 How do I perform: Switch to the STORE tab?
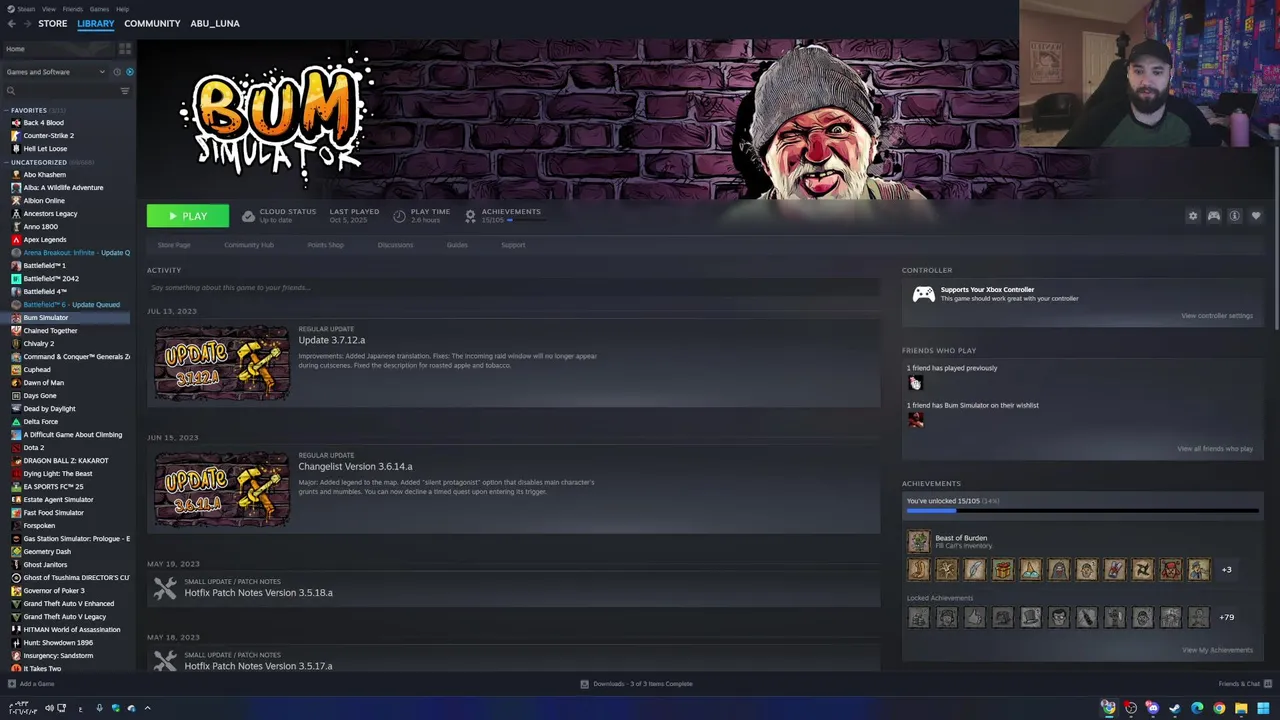[53, 23]
